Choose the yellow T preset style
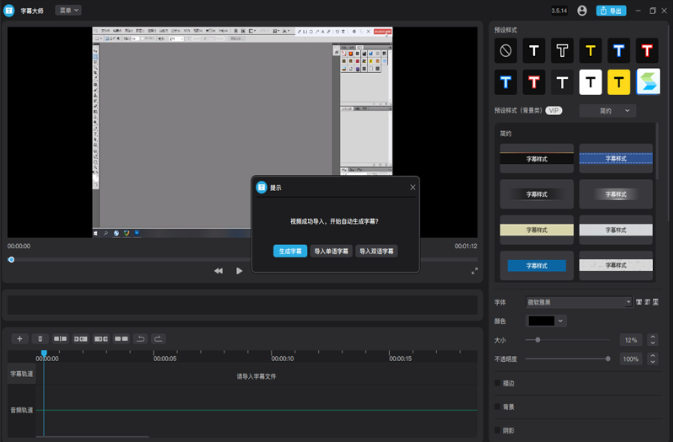The image size is (673, 442). point(591,50)
